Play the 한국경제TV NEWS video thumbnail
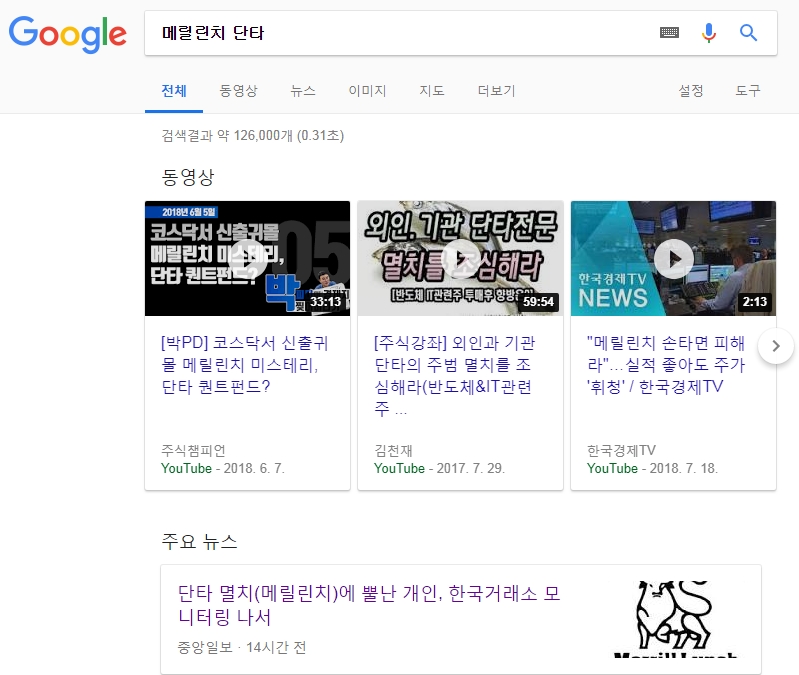 (673, 259)
